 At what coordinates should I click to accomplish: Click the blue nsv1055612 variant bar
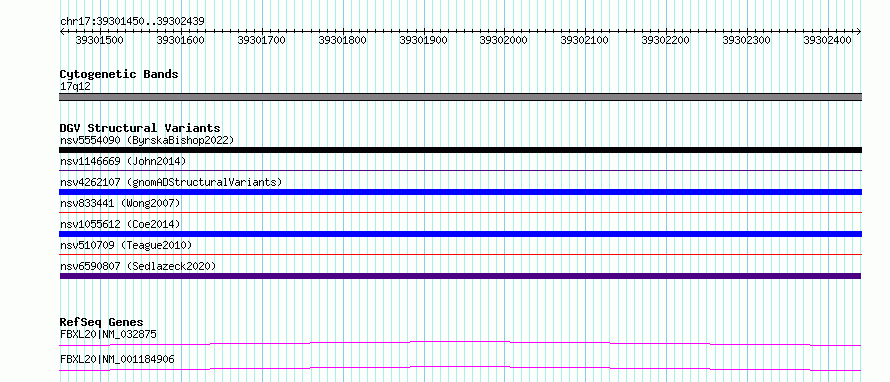[460, 234]
